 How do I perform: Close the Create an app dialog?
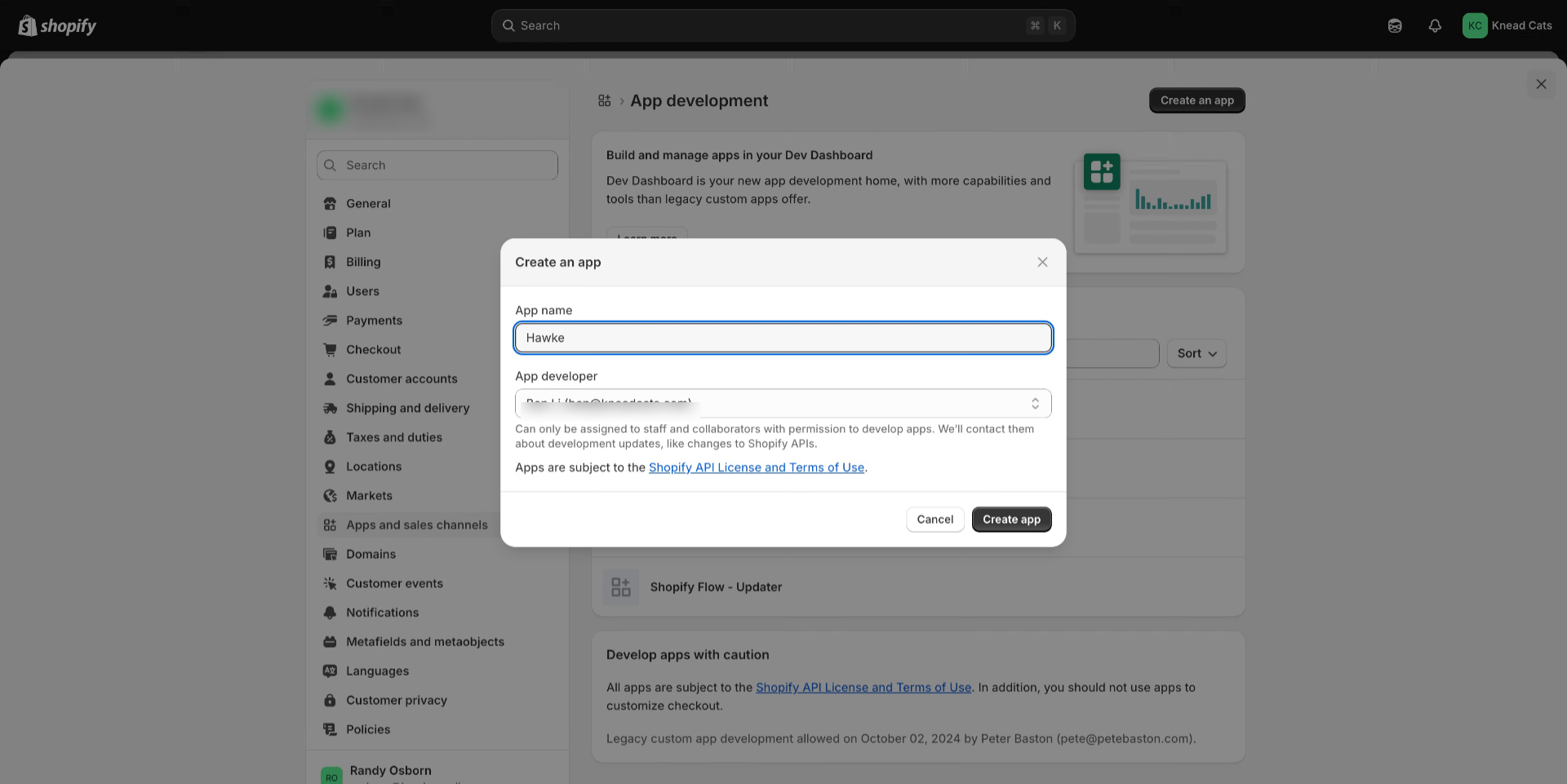click(1042, 262)
